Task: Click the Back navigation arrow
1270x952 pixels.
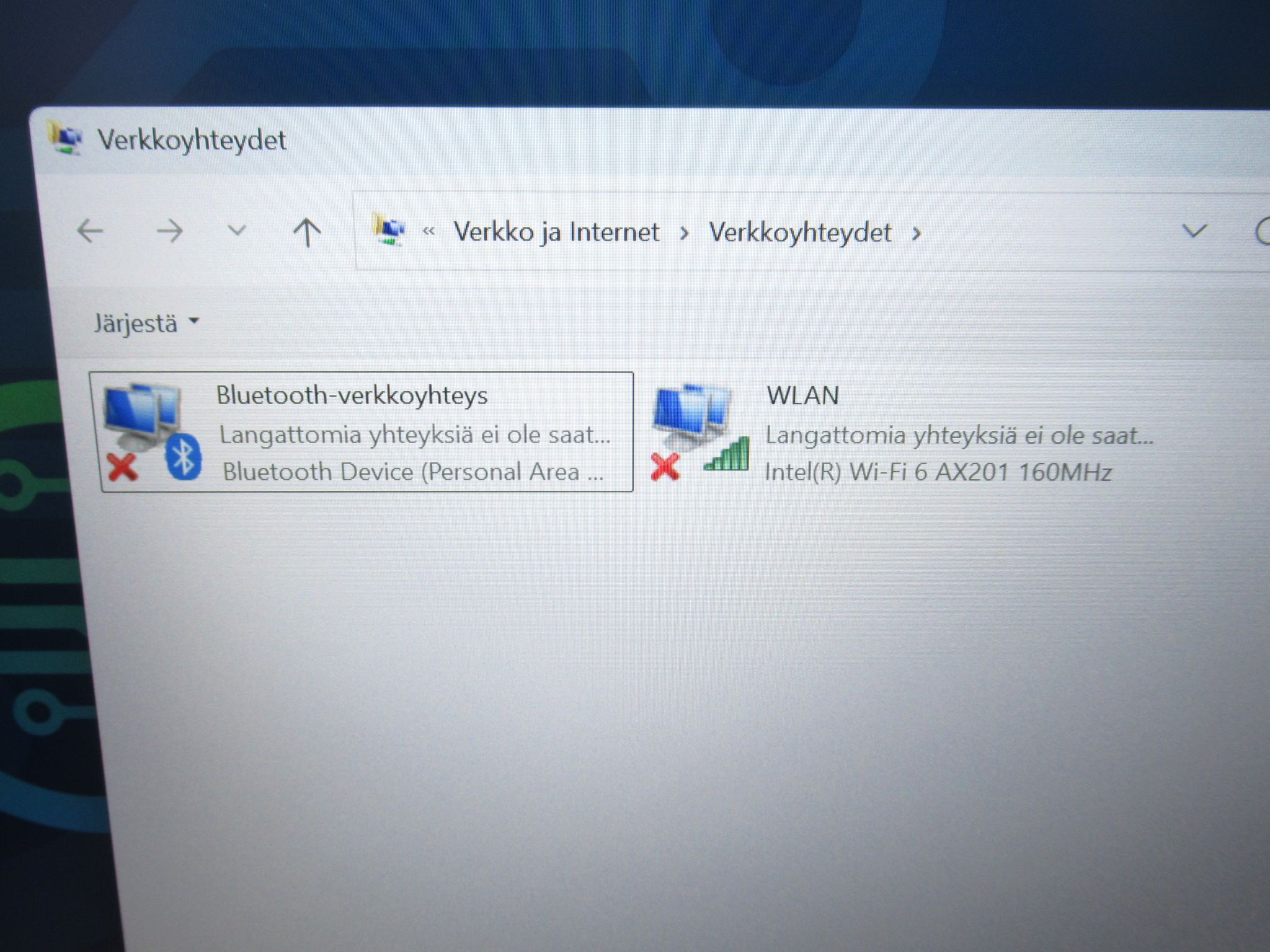Action: pyautogui.click(x=91, y=231)
